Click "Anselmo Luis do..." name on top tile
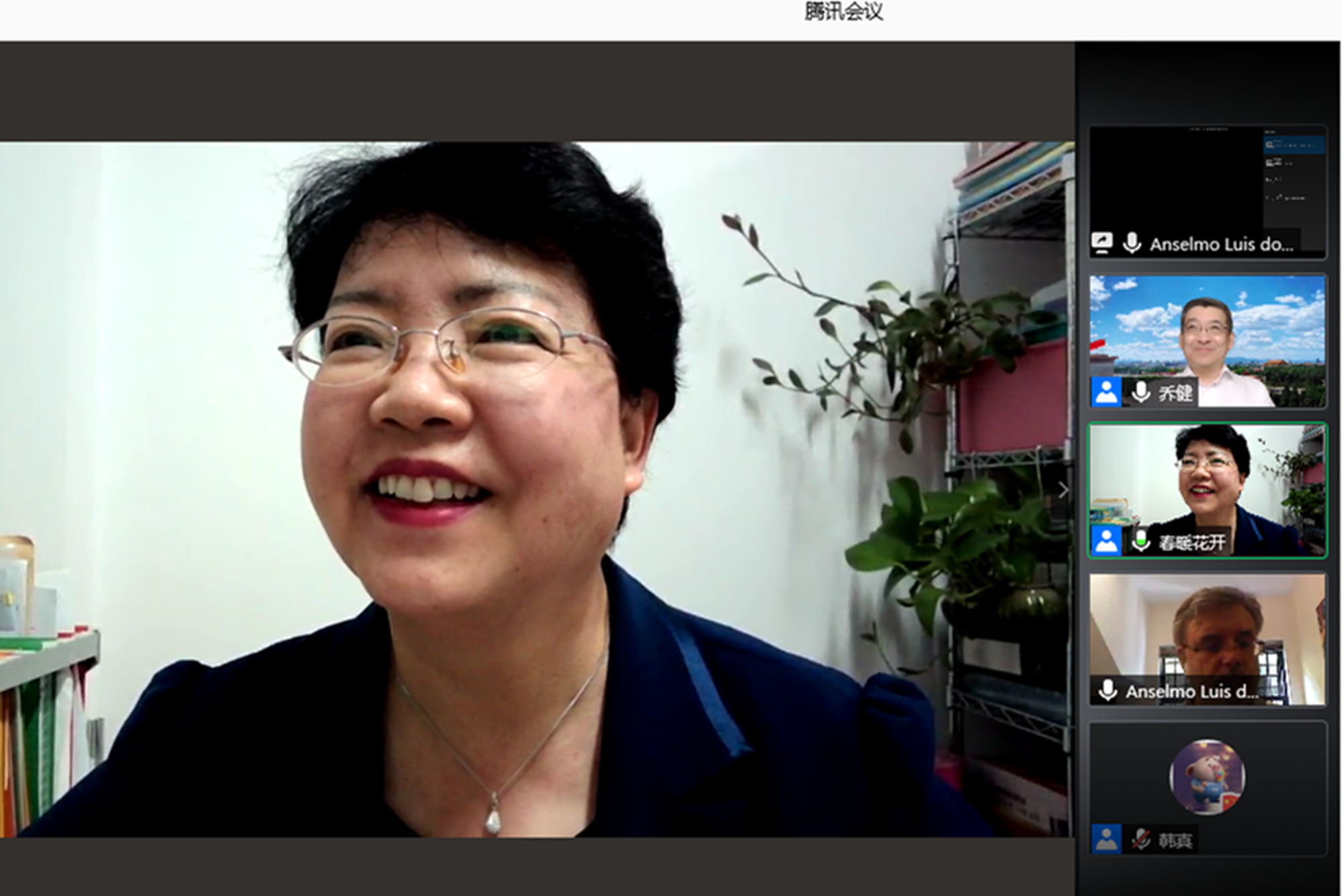The image size is (1344, 896). tap(1221, 244)
